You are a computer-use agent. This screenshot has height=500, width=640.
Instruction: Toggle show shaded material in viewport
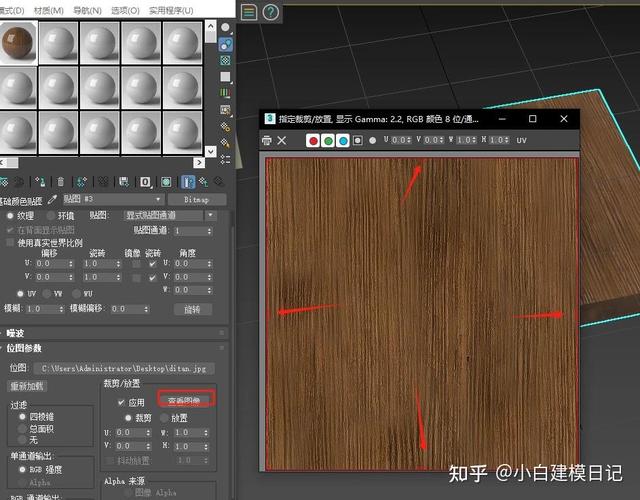pyautogui.click(x=166, y=182)
